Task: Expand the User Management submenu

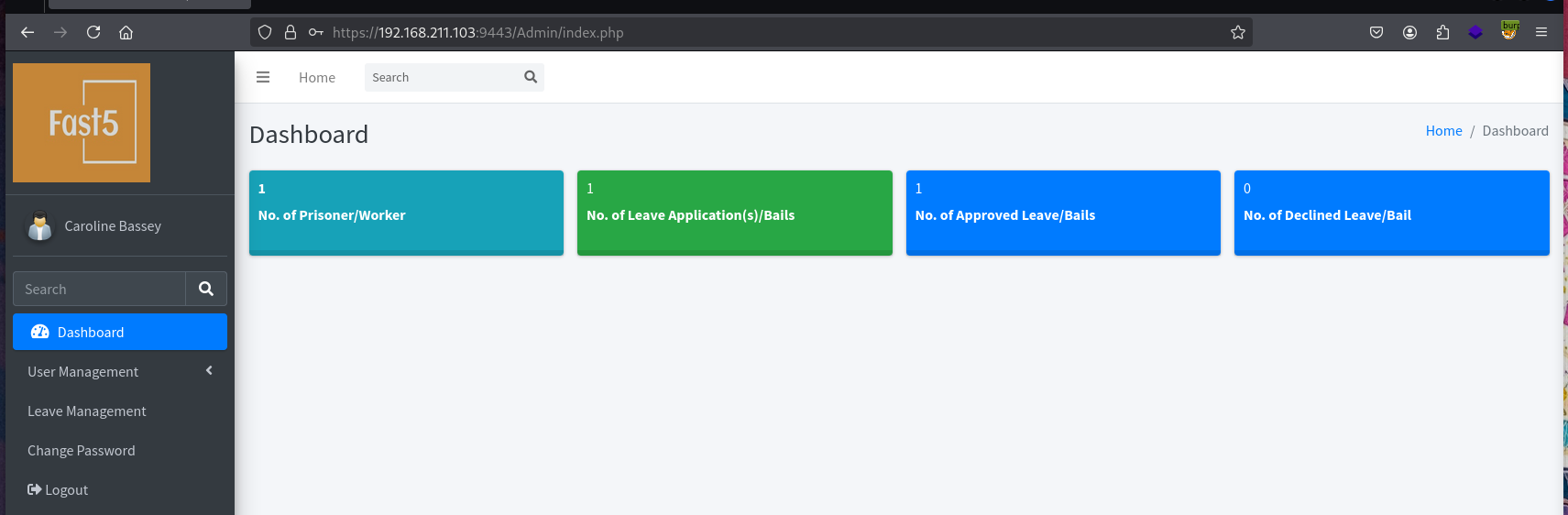Action: pos(120,371)
